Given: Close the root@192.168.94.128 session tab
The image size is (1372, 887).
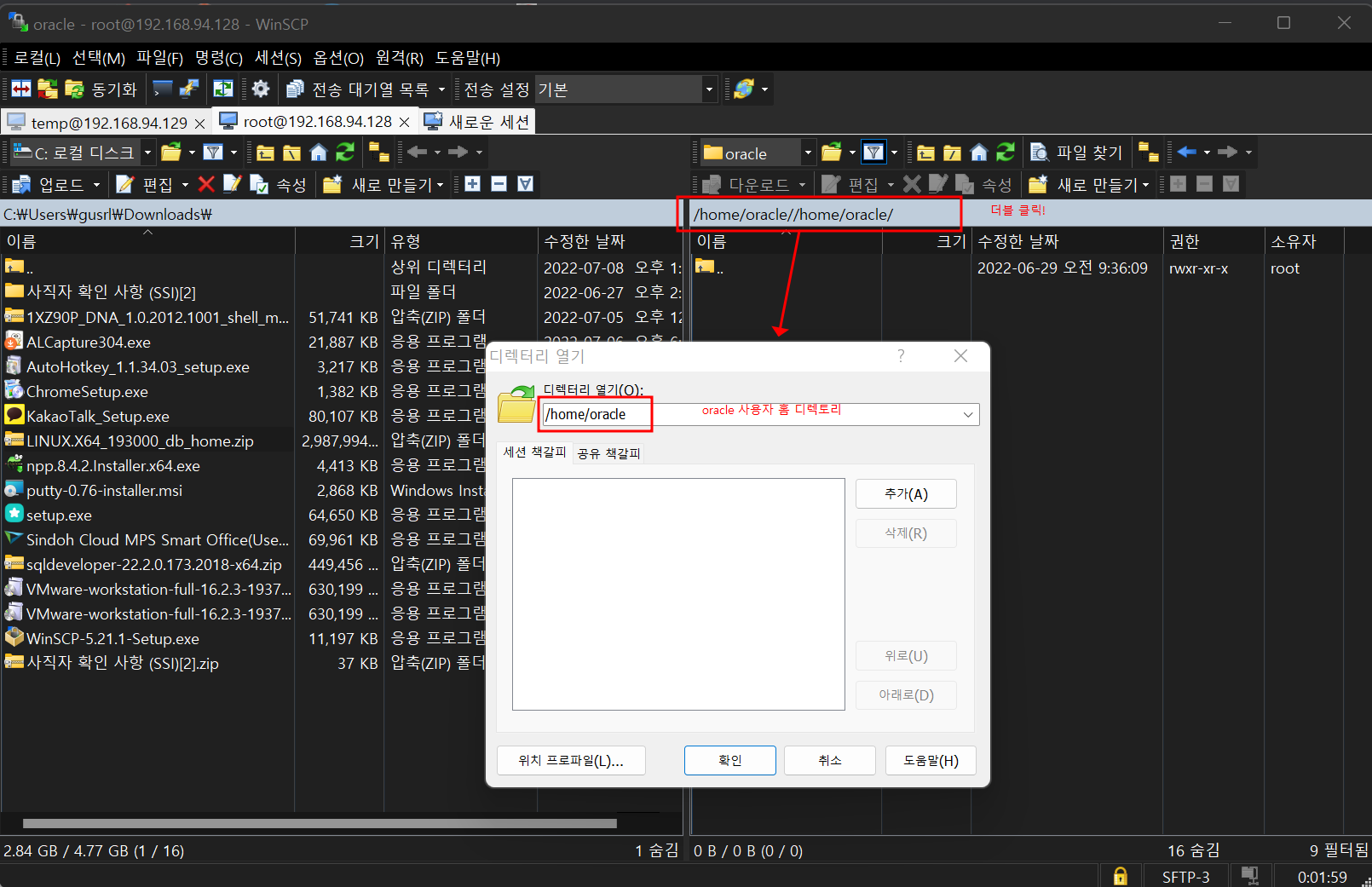Looking at the screenshot, I should click(x=405, y=122).
